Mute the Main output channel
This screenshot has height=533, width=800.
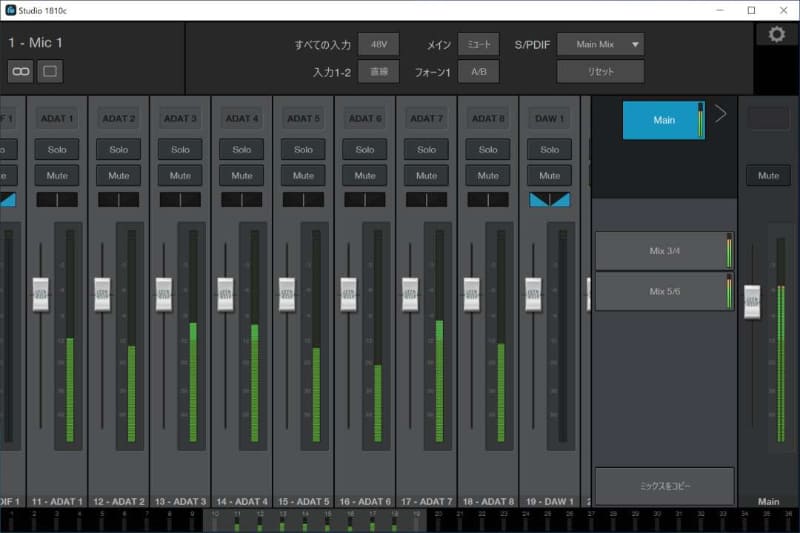click(x=768, y=175)
